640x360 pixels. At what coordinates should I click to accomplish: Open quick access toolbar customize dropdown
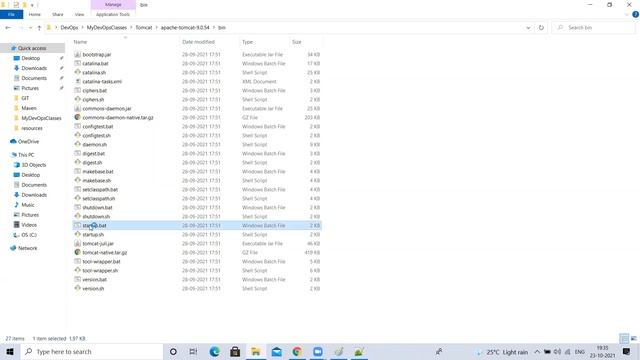(x=32, y=5)
